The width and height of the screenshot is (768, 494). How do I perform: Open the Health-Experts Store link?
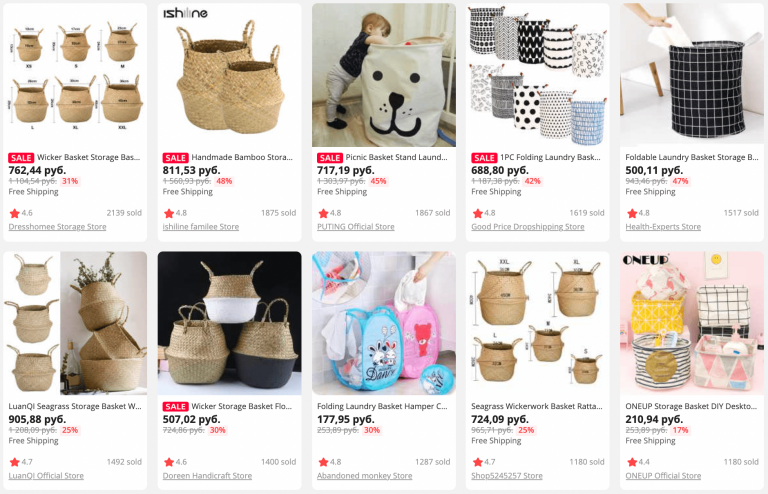663,227
